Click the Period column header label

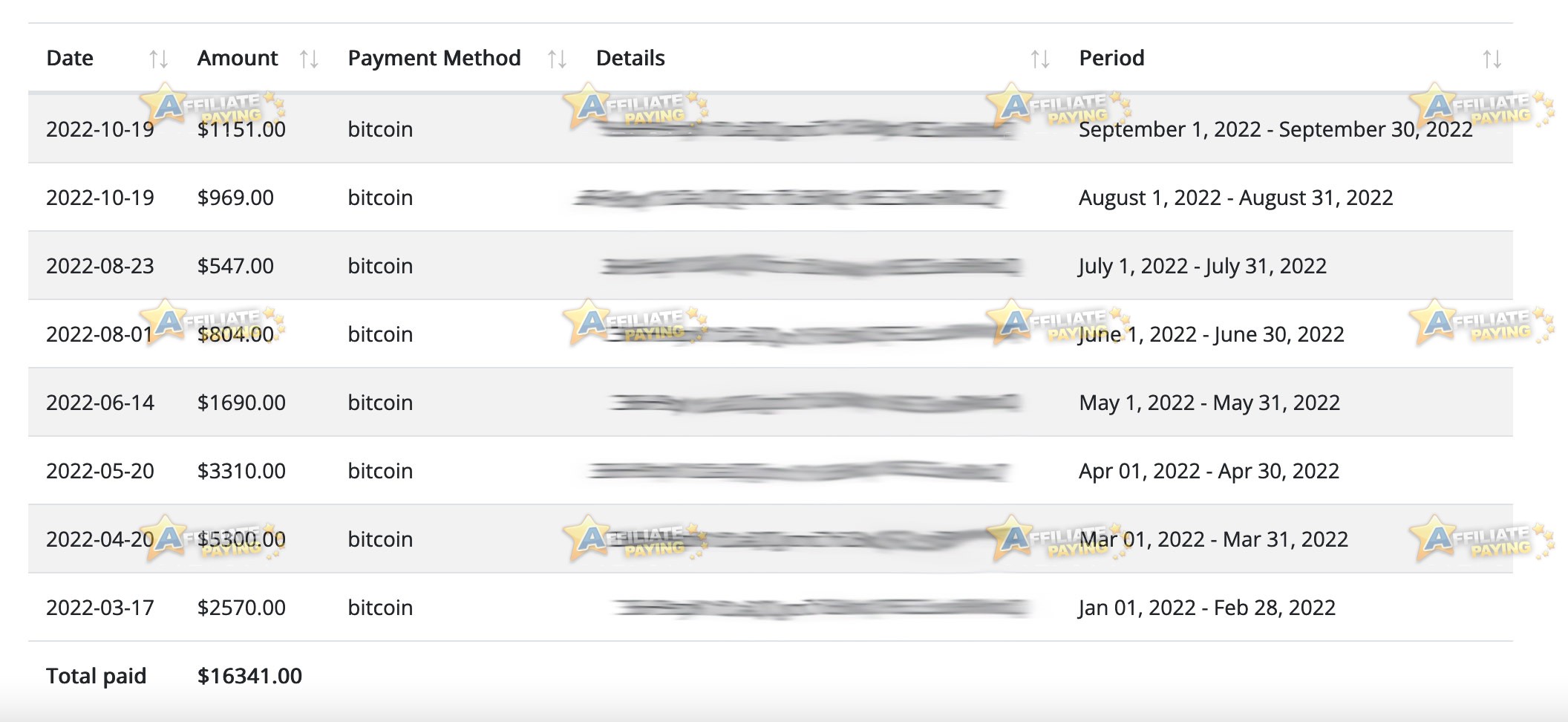[1111, 58]
